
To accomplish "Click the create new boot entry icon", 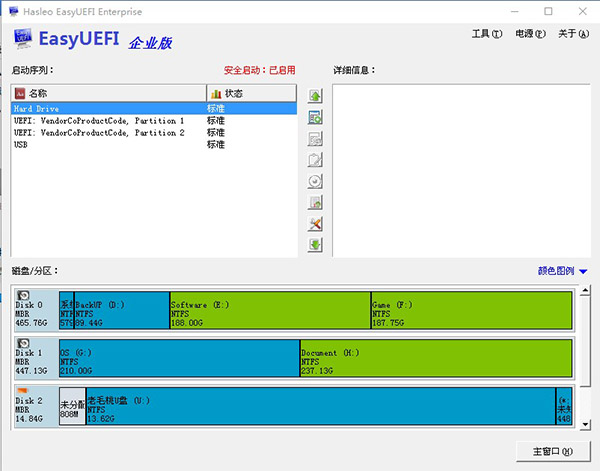I will [315, 117].
